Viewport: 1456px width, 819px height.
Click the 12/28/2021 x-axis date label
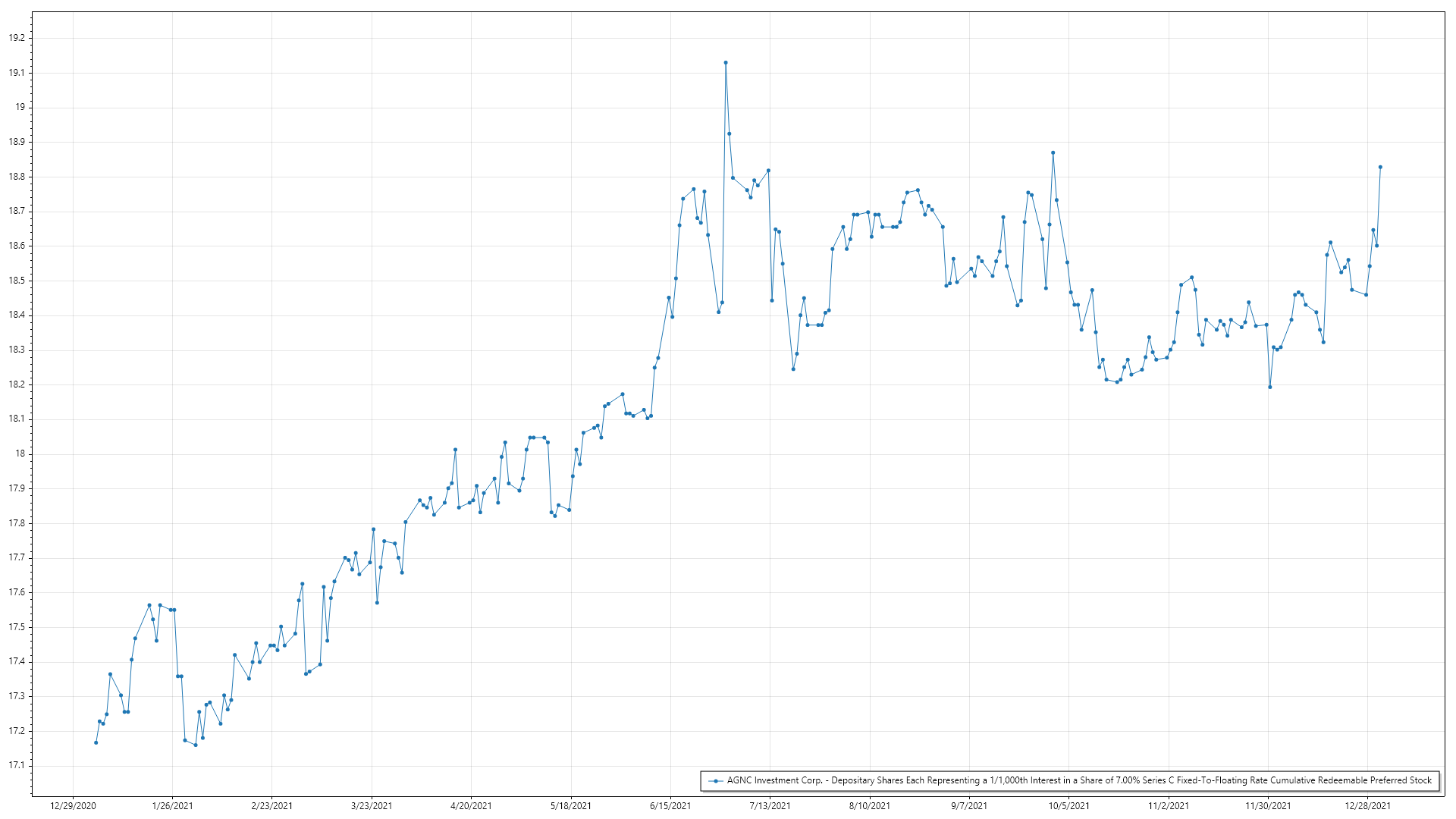pos(1368,805)
